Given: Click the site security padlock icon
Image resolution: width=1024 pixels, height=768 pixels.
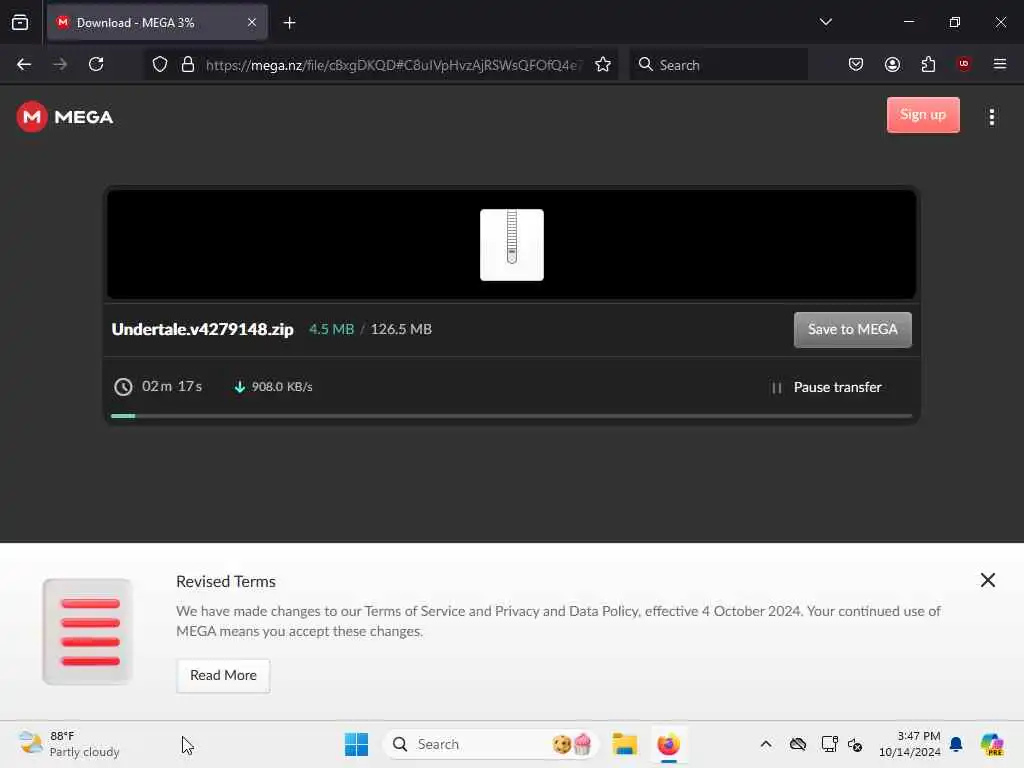Looking at the screenshot, I should pyautogui.click(x=187, y=64).
